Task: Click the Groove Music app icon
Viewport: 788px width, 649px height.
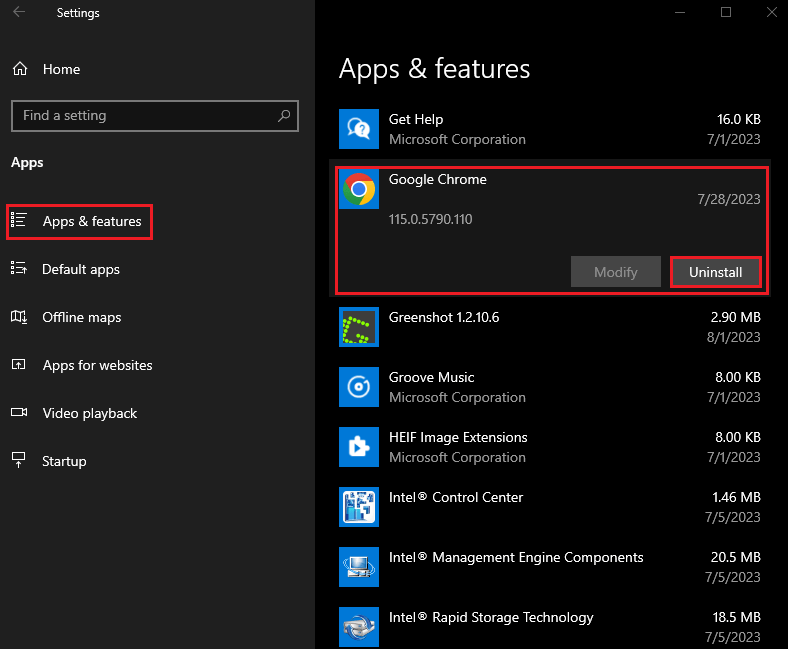Action: (359, 387)
